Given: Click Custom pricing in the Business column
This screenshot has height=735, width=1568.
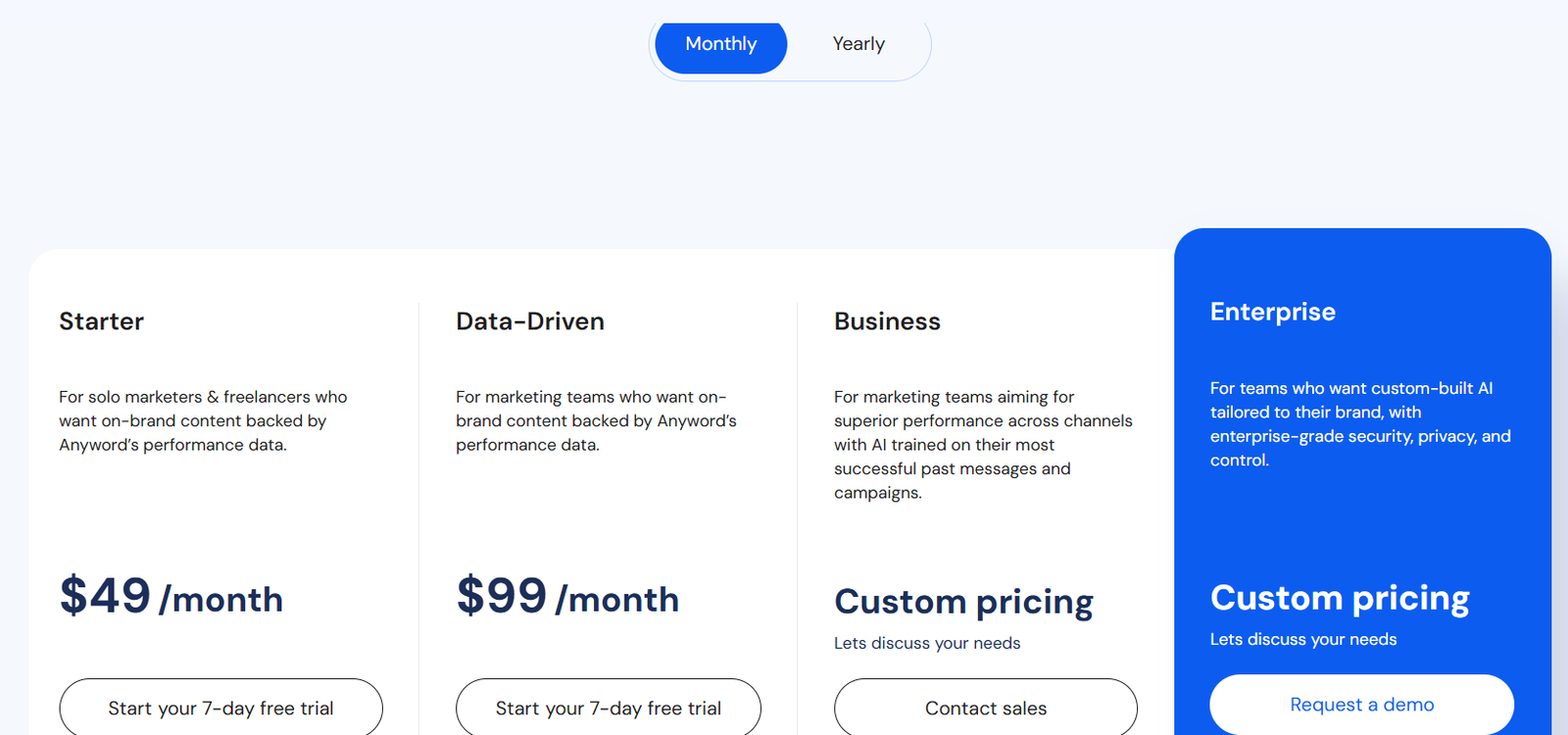Looking at the screenshot, I should [963, 601].
